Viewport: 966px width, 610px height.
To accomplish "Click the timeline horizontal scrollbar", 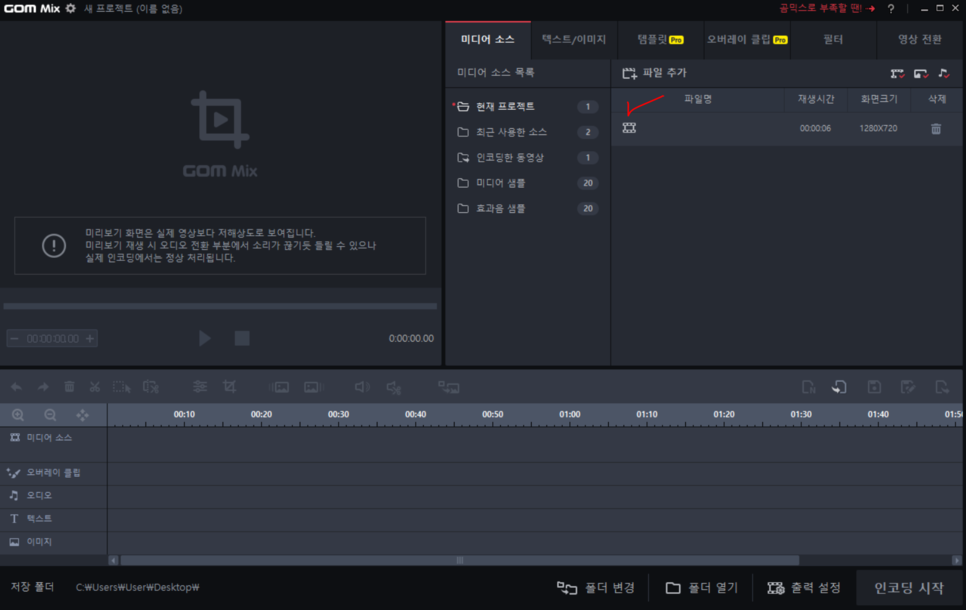I will pos(460,560).
